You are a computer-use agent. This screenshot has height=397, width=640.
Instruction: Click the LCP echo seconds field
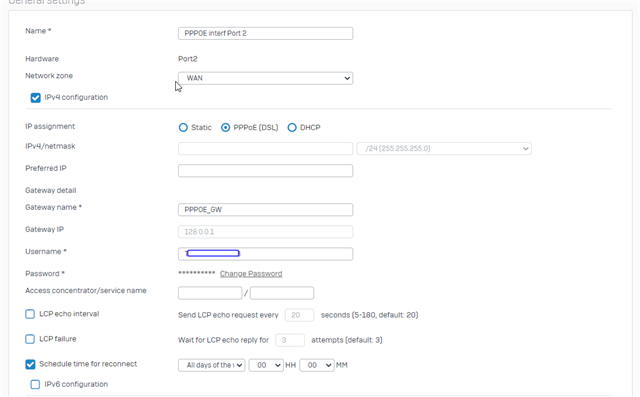[x=299, y=315]
